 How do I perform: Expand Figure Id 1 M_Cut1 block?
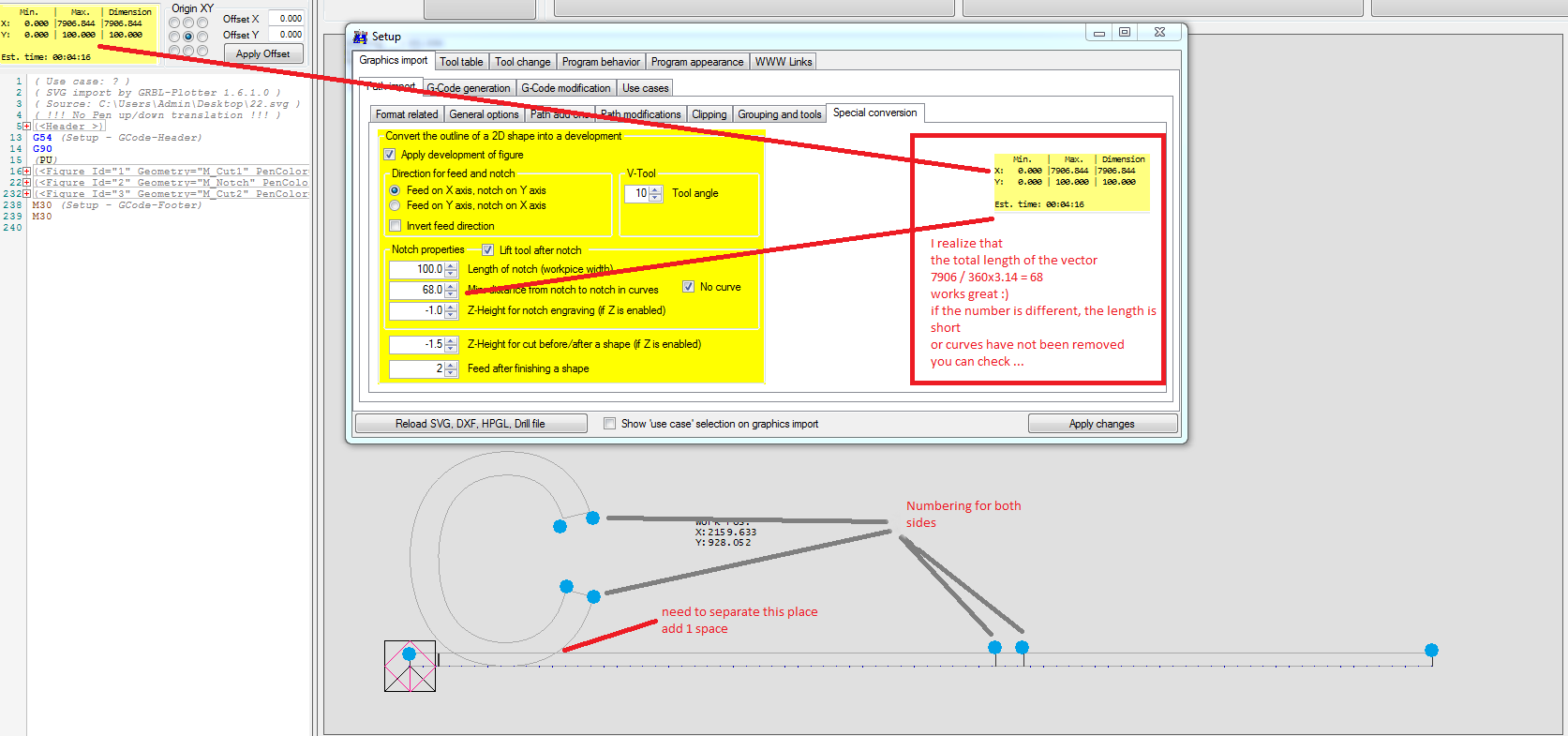[x=26, y=172]
